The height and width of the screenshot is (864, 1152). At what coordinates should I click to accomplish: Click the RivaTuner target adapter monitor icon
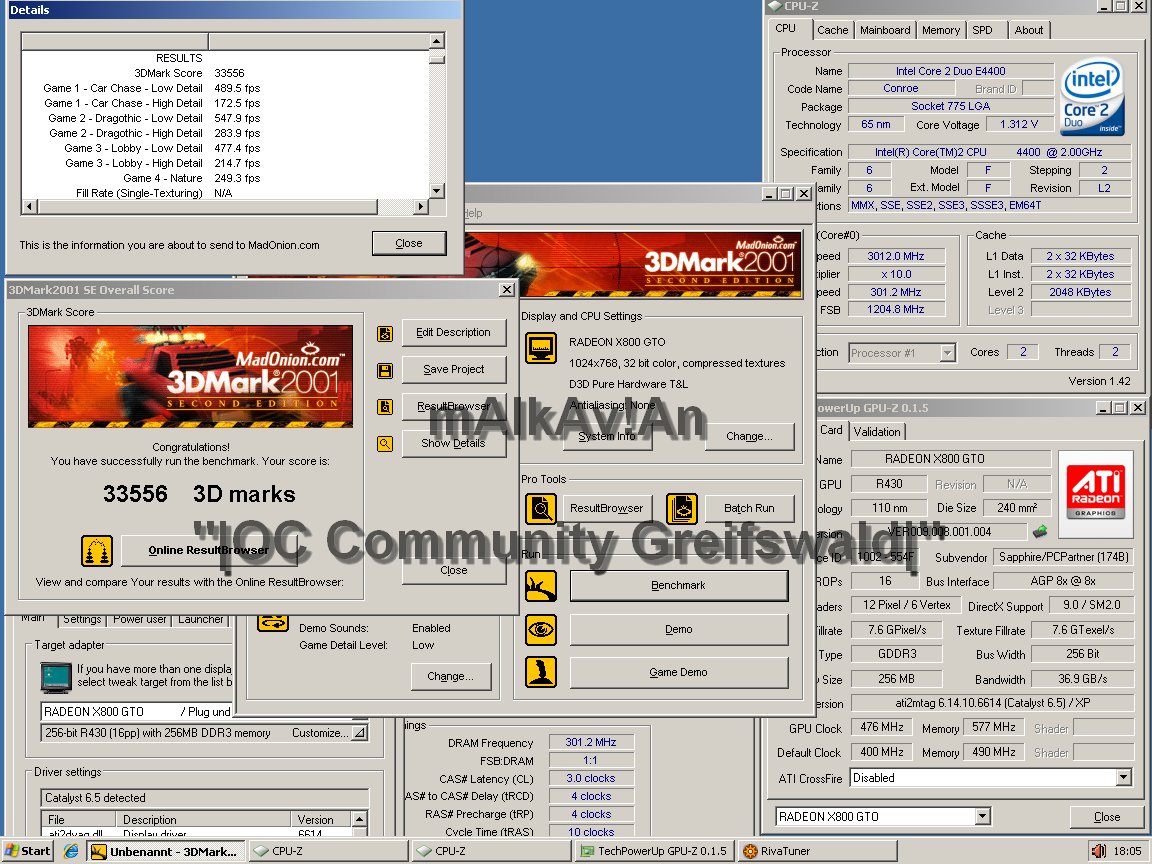tap(56, 677)
